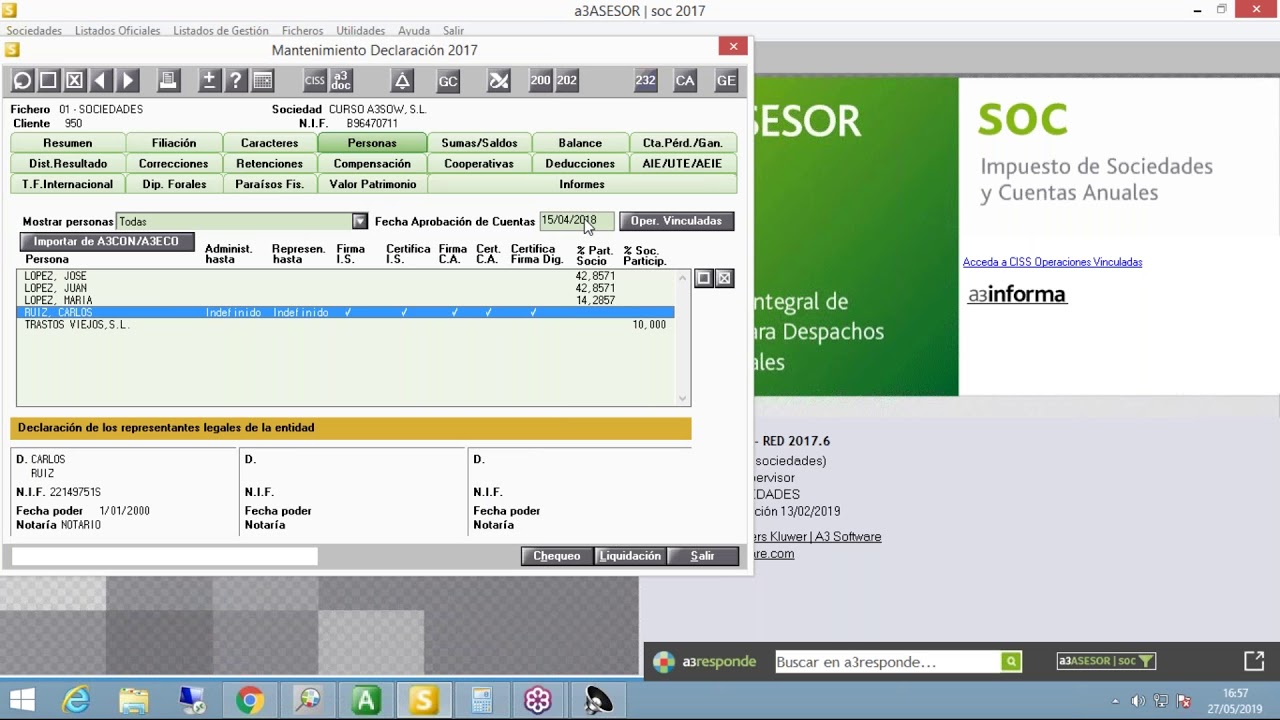Go to previous record with left arrow
This screenshot has height=720, width=1280.
[101, 81]
